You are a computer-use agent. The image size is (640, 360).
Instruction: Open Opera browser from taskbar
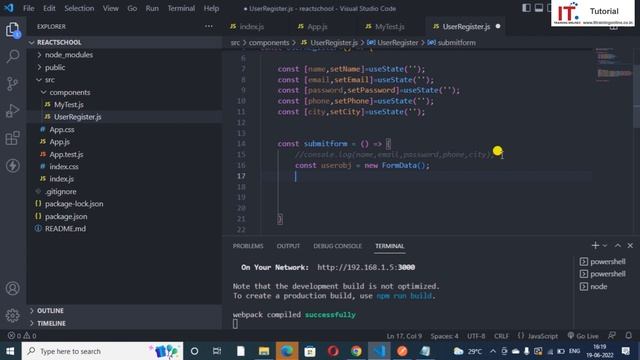[333, 351]
